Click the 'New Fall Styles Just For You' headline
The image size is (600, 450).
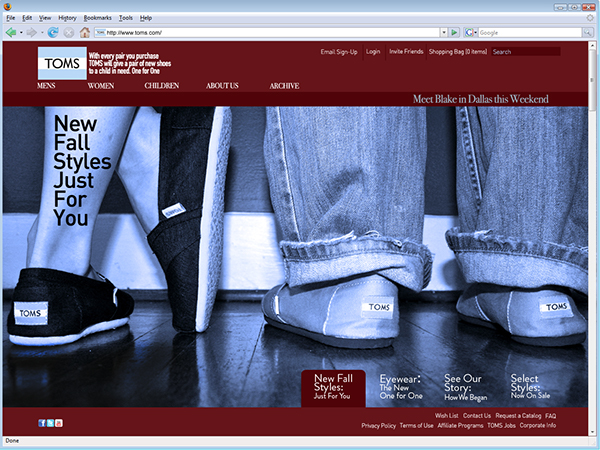[x=82, y=171]
